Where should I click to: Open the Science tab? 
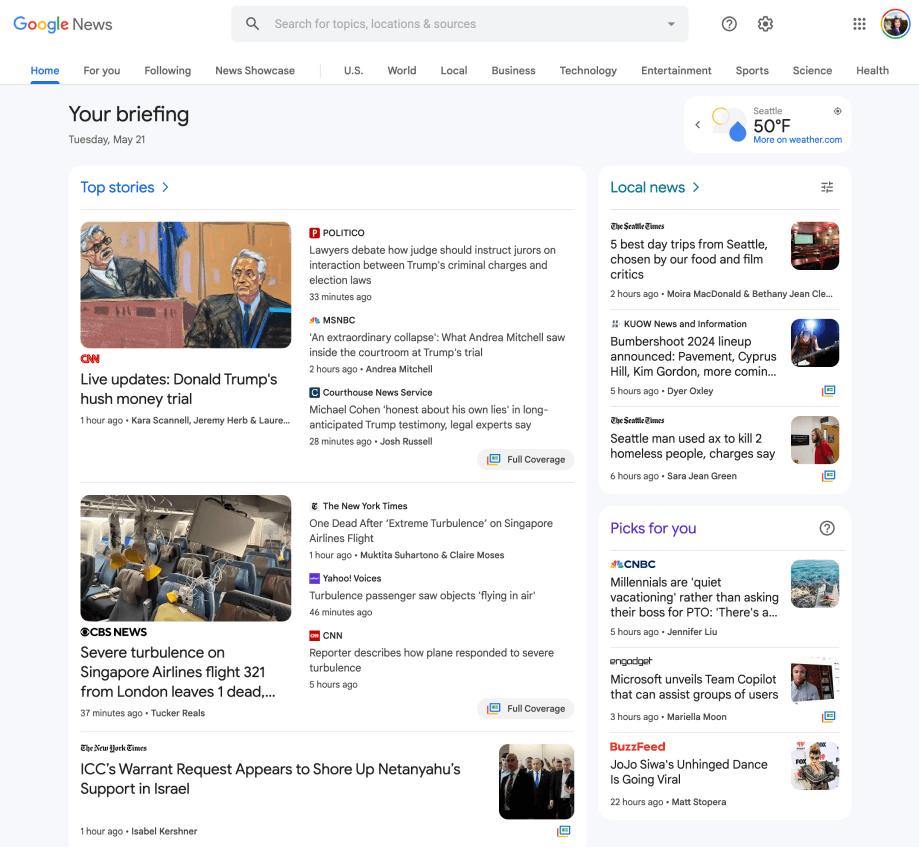click(x=812, y=70)
